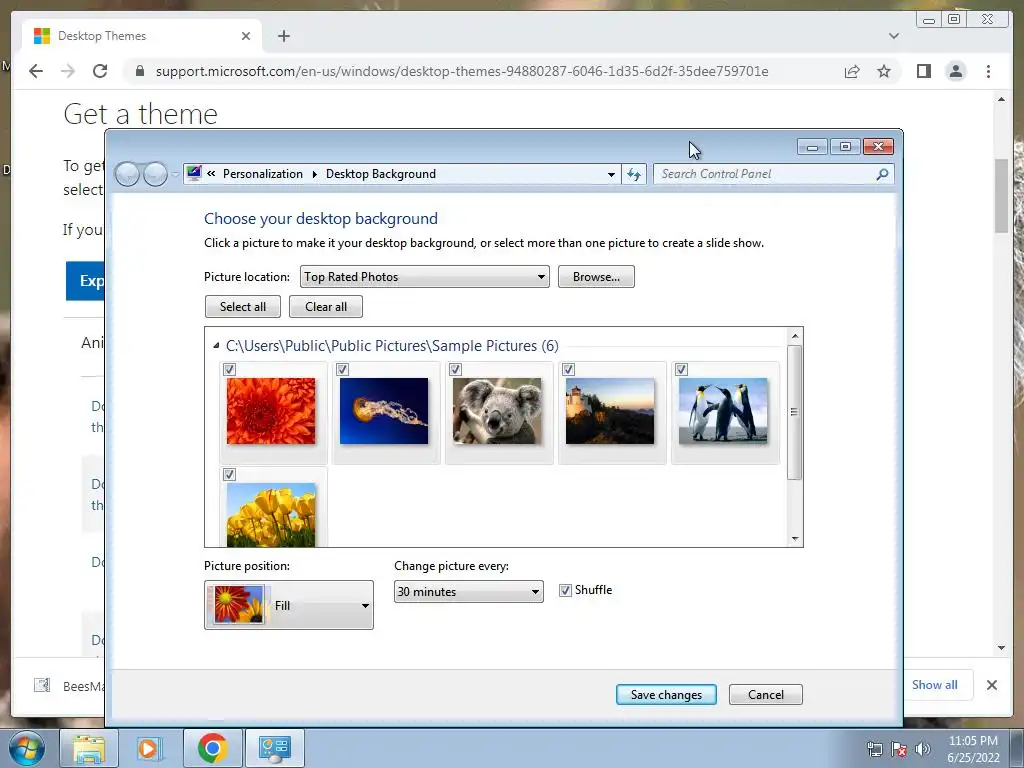Uncheck the jellyfish picture checkbox
1024x768 pixels.
342,370
